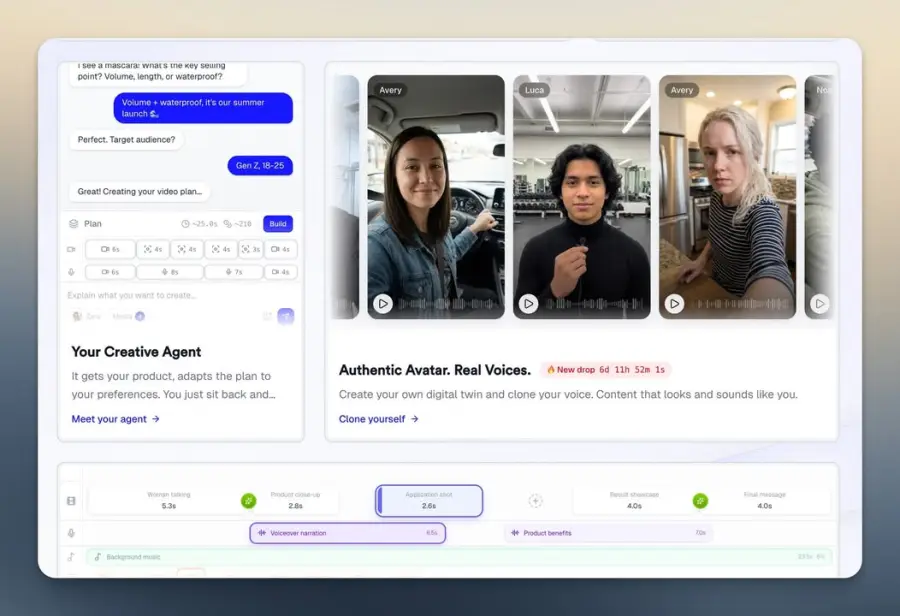Select the 'Final message' 4.0s timeline clip
This screenshot has width=900, height=616.
coord(765,501)
